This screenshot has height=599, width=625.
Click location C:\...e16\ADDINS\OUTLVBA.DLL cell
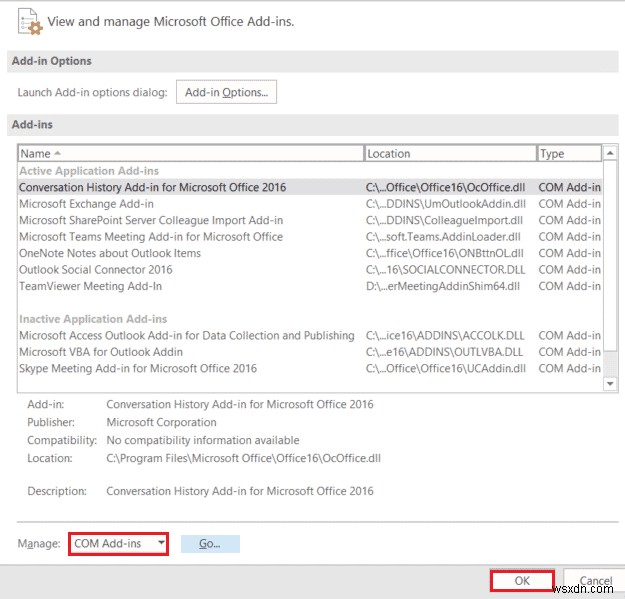click(444, 352)
